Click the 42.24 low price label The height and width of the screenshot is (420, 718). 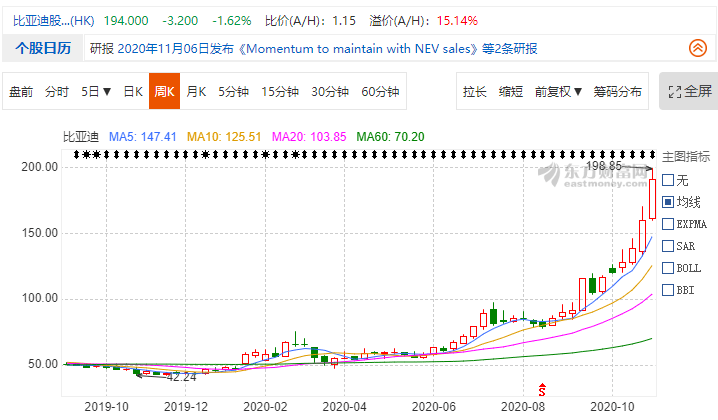(x=181, y=377)
